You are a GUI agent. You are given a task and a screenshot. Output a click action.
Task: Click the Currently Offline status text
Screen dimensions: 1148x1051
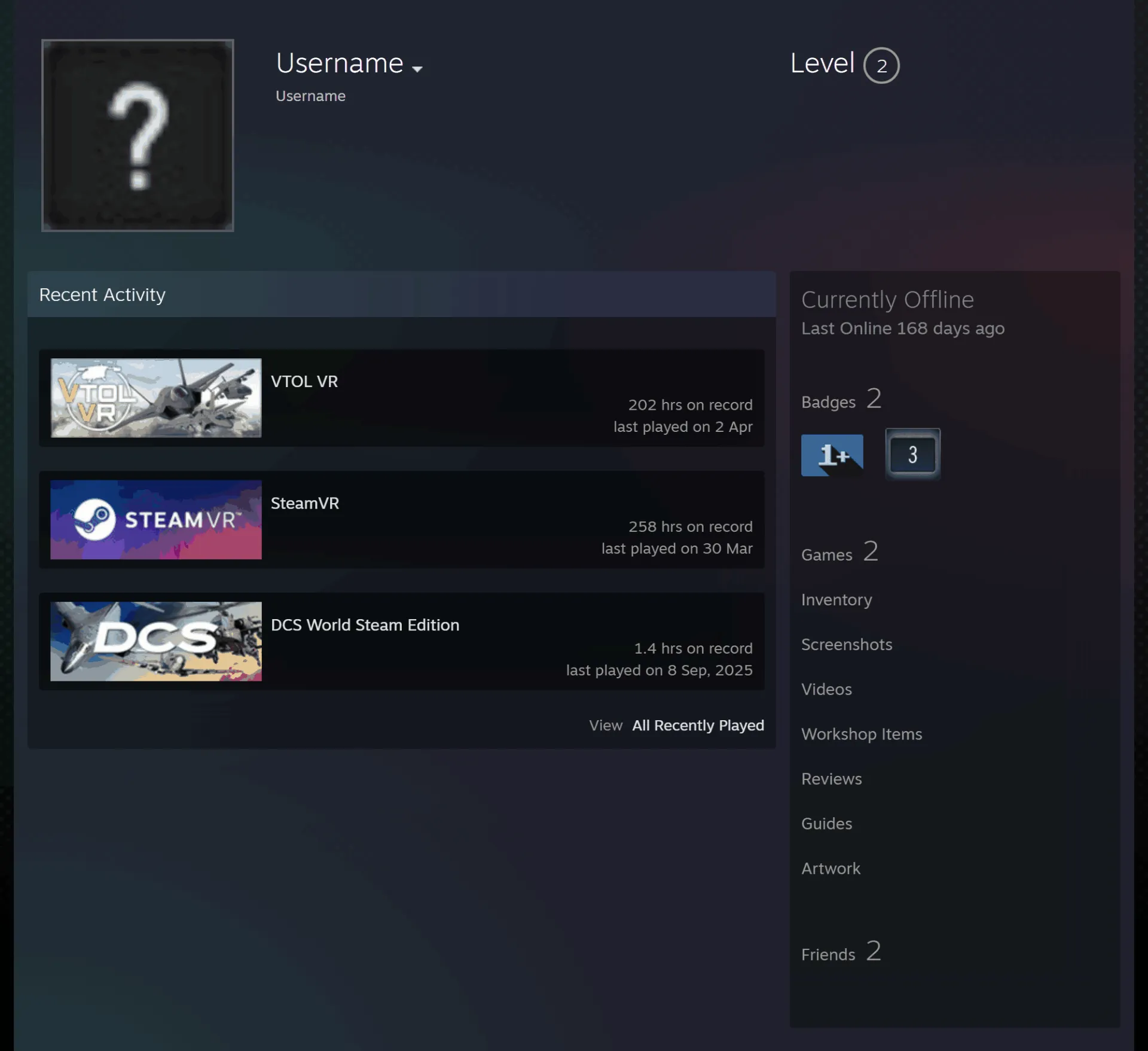coord(887,300)
